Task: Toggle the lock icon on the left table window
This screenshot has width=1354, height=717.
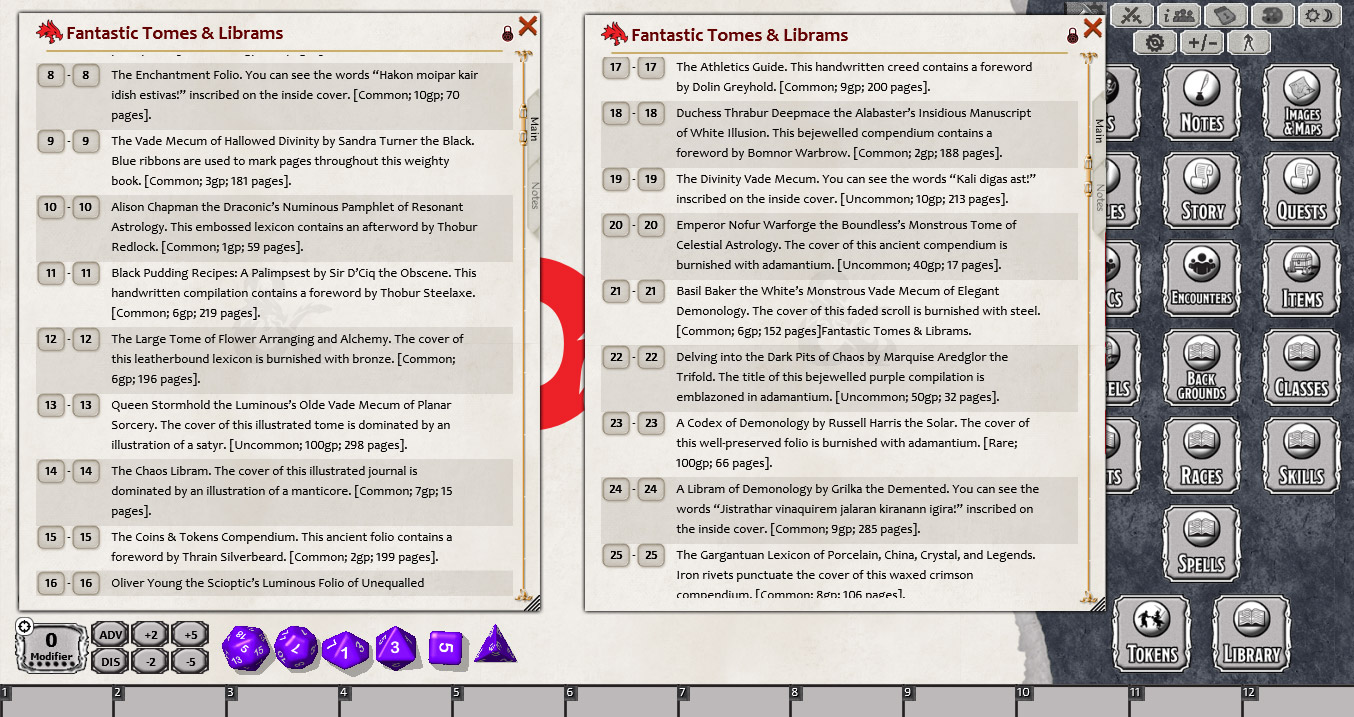Action: point(507,33)
